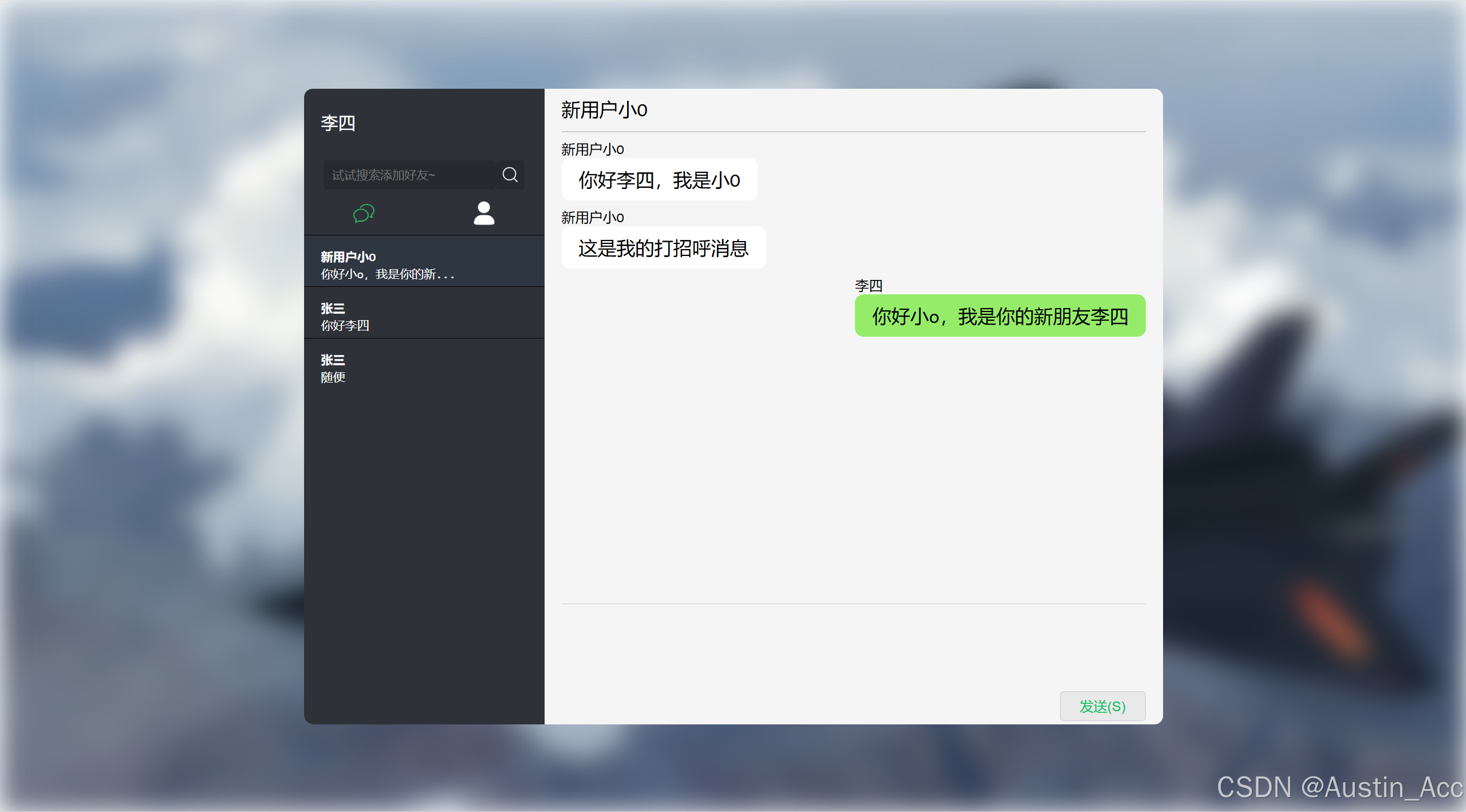Click the green bubble from 李四

click(x=1000, y=316)
